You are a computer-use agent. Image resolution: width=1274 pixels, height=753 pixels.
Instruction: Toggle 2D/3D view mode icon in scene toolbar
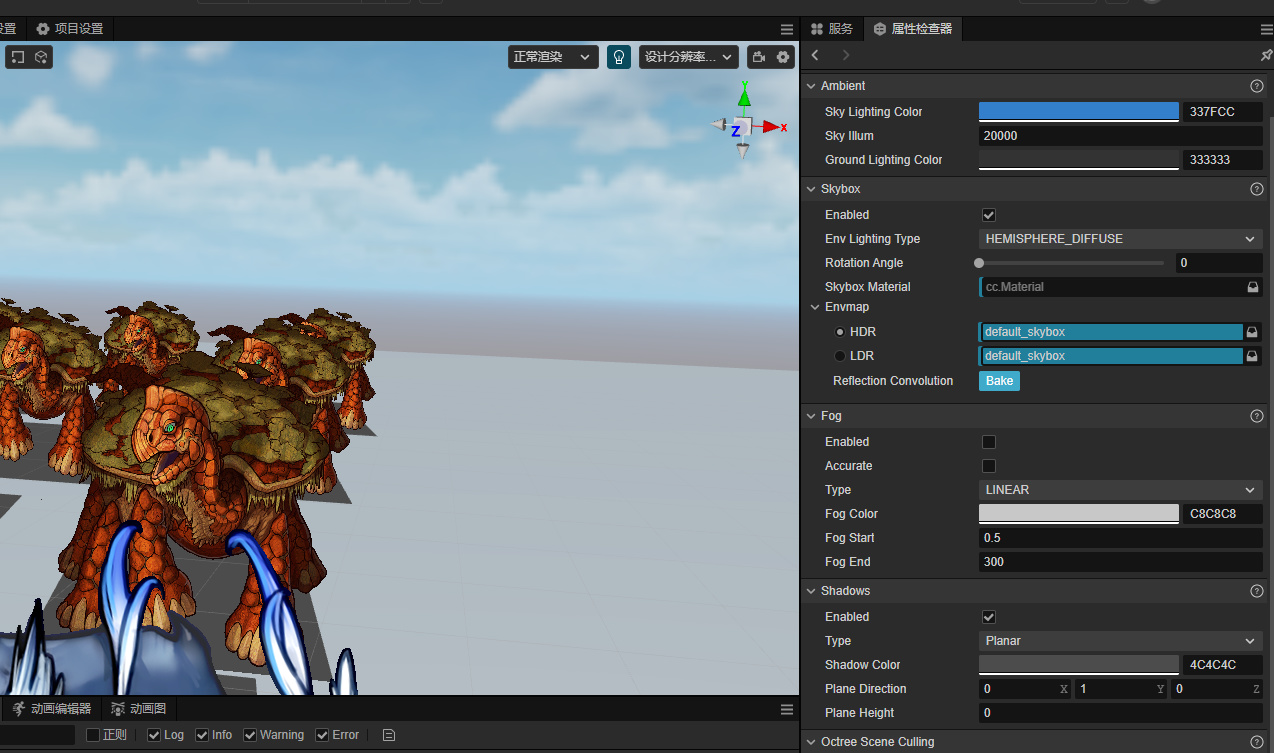[18, 57]
